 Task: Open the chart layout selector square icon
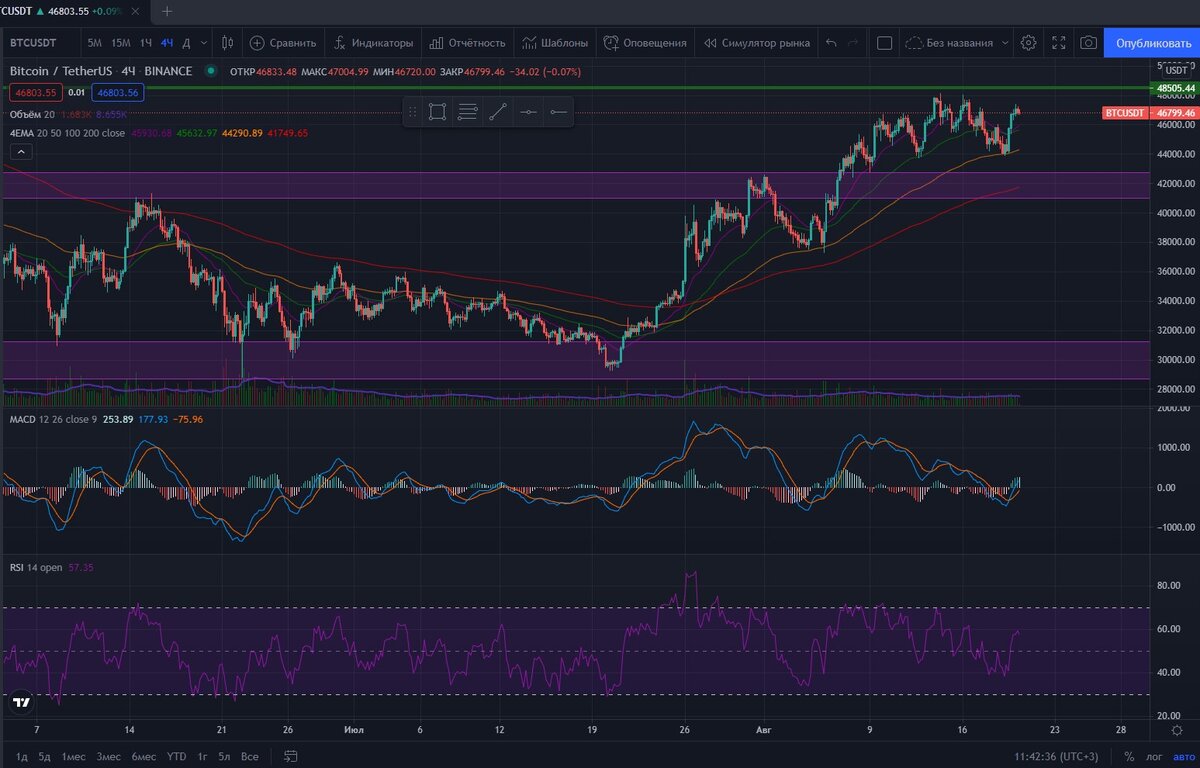884,43
